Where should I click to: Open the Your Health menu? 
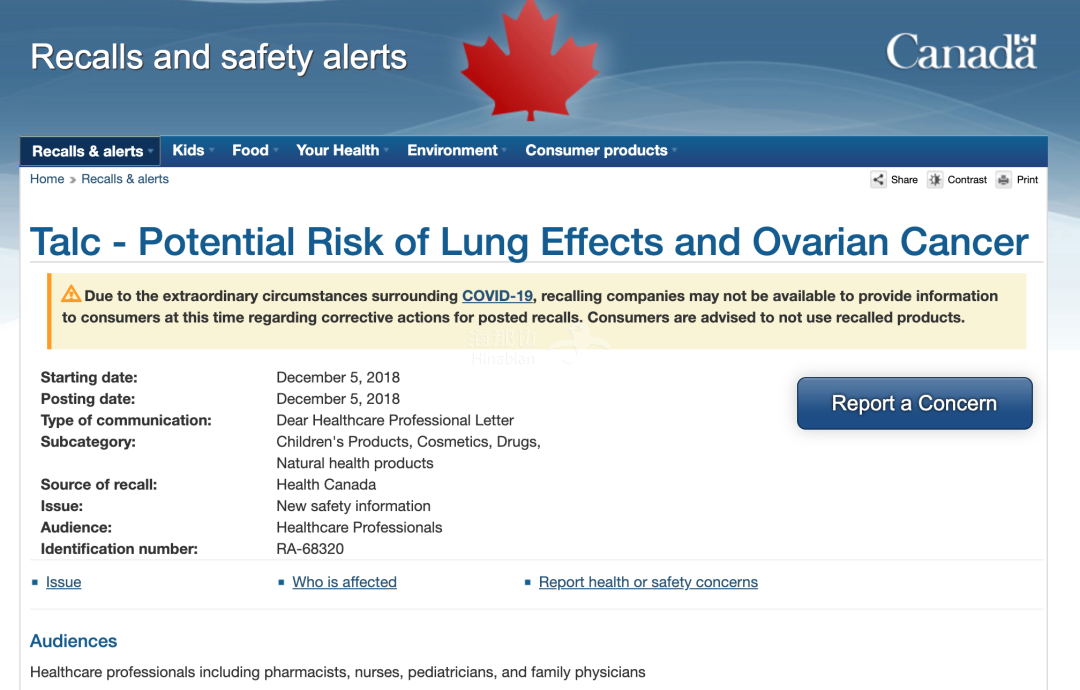point(342,150)
